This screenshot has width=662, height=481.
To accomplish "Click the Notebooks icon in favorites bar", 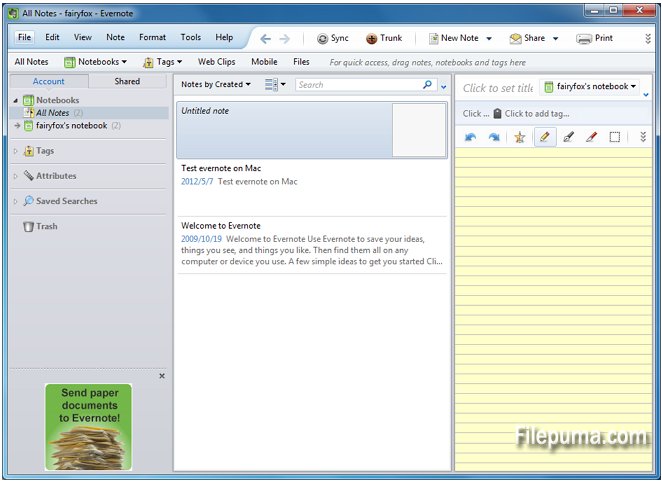I will (x=70, y=62).
